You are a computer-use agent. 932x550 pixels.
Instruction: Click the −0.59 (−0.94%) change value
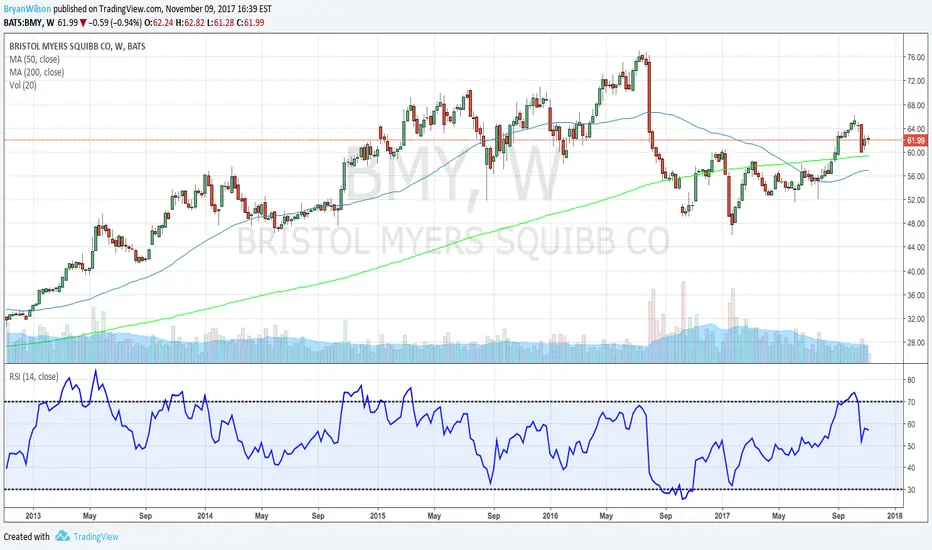coord(115,23)
